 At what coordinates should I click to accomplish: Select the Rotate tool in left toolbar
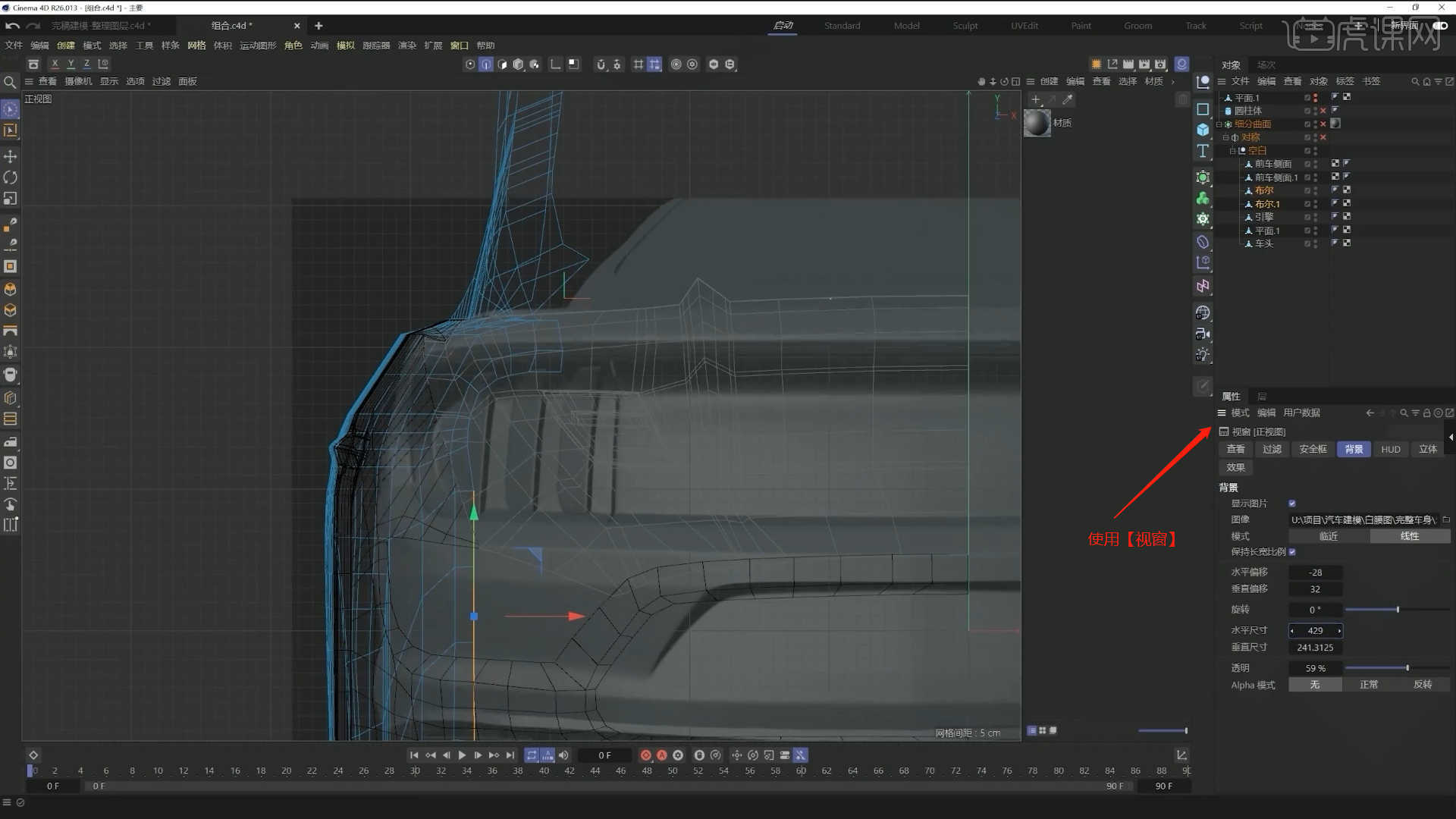pos(11,177)
